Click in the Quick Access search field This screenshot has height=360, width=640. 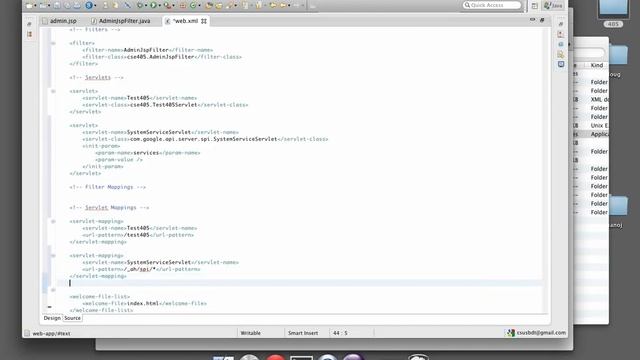pos(492,5)
